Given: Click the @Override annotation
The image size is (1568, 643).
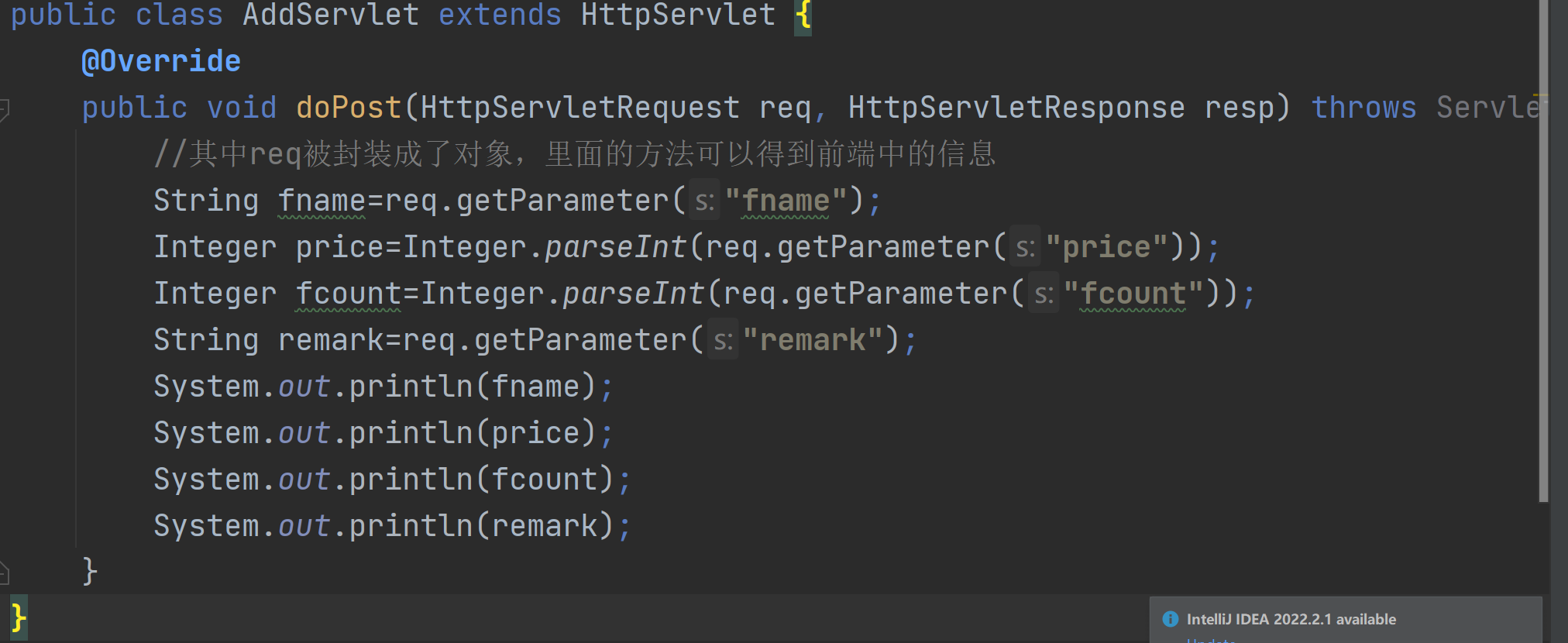Looking at the screenshot, I should point(161,61).
